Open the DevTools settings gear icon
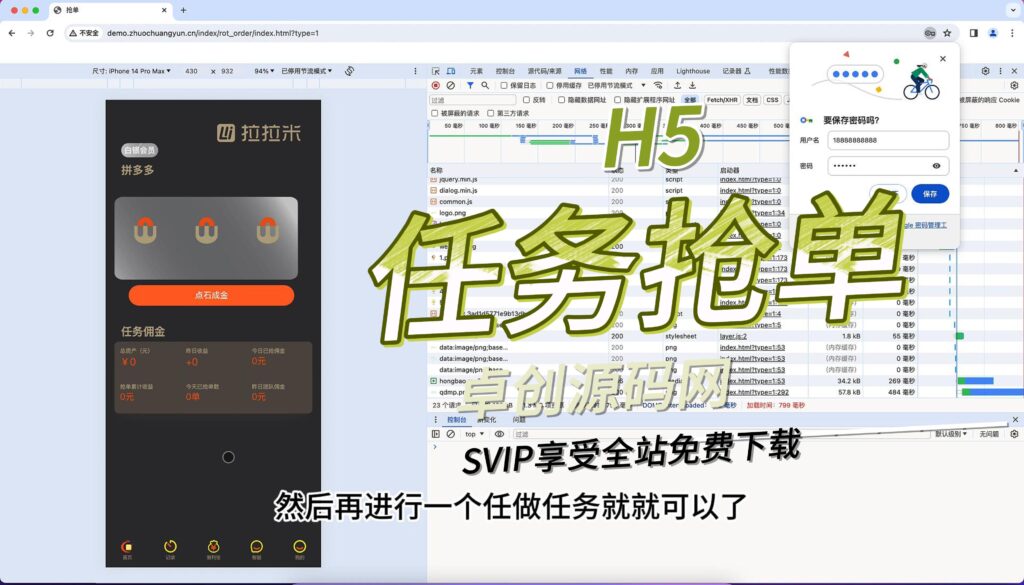 click(x=985, y=71)
